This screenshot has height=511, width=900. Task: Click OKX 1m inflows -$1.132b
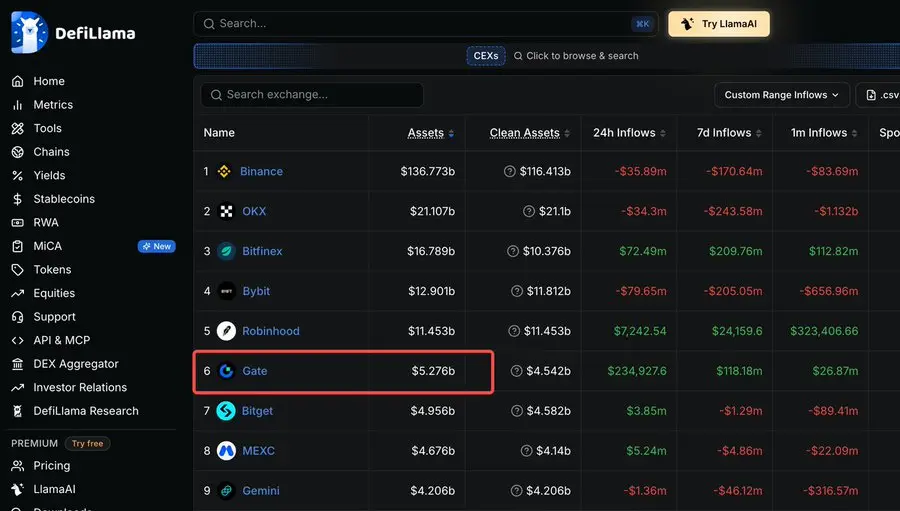click(x=836, y=211)
